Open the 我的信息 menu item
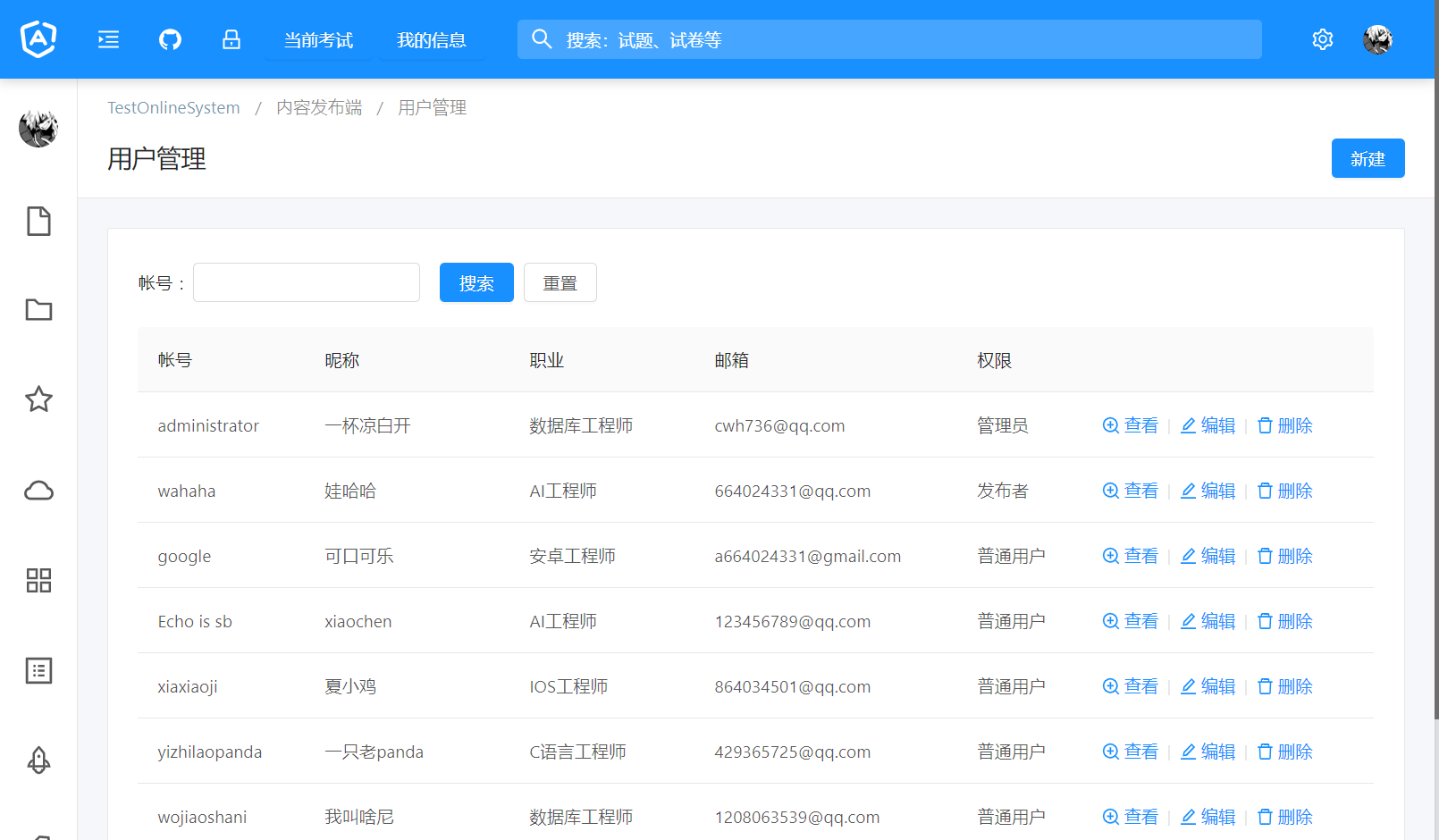 coord(432,40)
